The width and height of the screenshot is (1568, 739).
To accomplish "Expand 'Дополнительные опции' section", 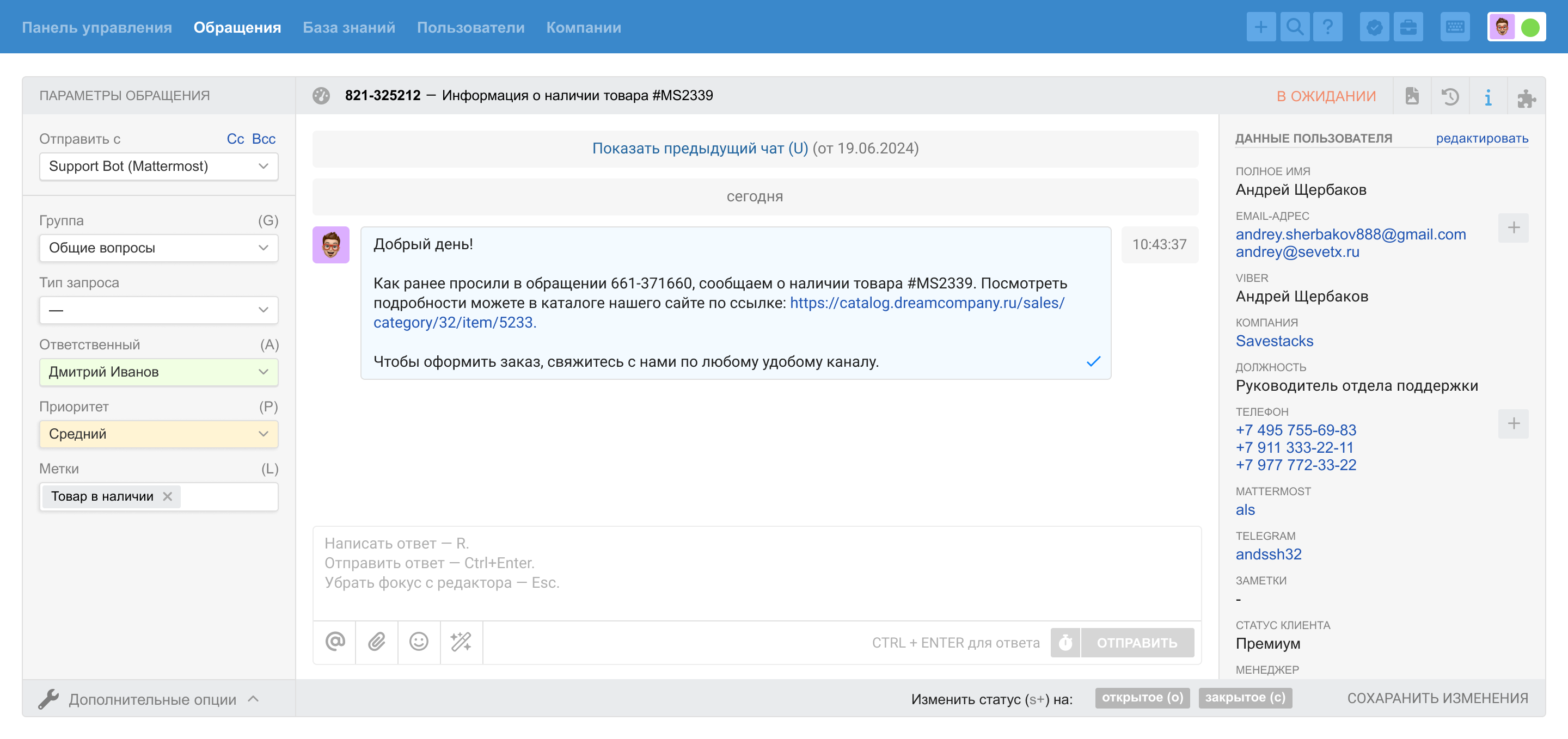I will (x=152, y=699).
